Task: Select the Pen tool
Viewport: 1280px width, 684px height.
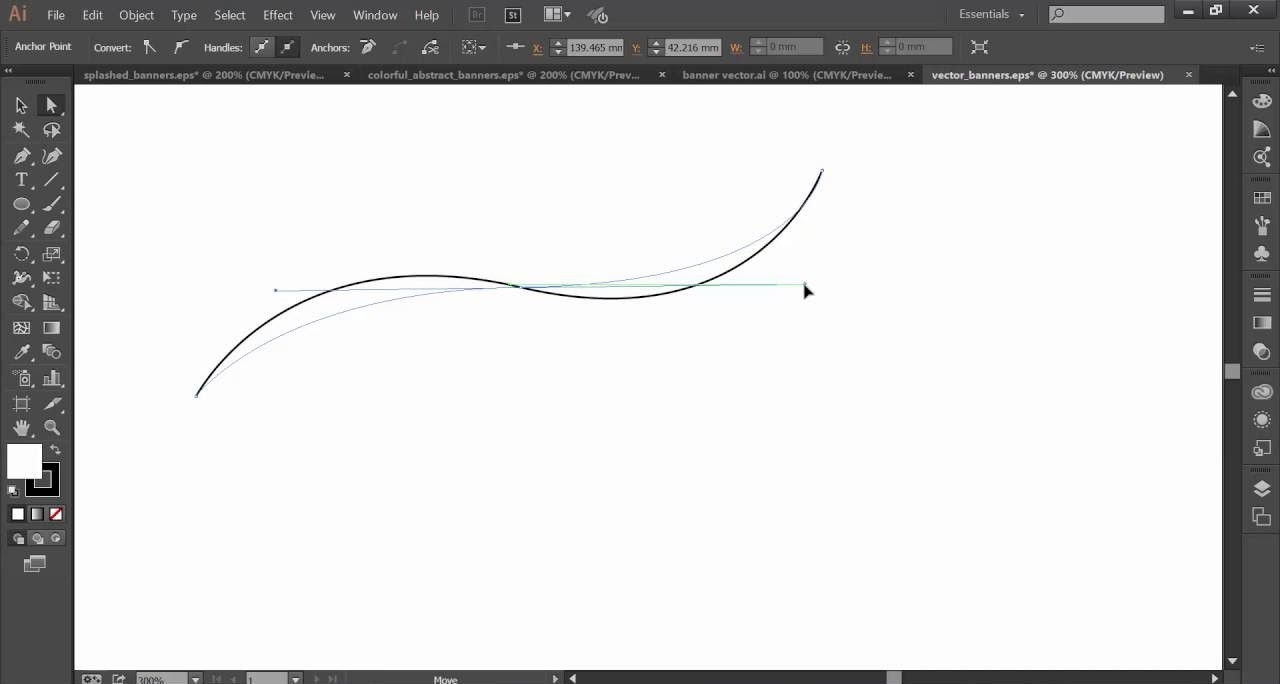Action: (x=21, y=155)
